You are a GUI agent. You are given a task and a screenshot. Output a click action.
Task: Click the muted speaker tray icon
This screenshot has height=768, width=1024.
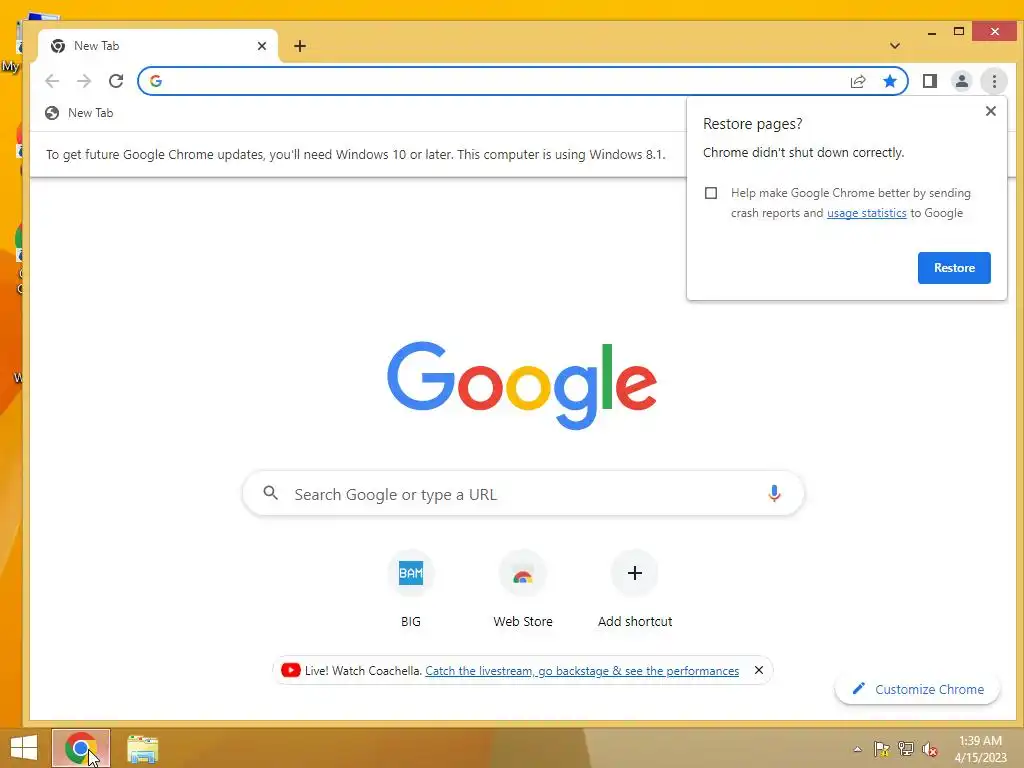click(x=929, y=749)
